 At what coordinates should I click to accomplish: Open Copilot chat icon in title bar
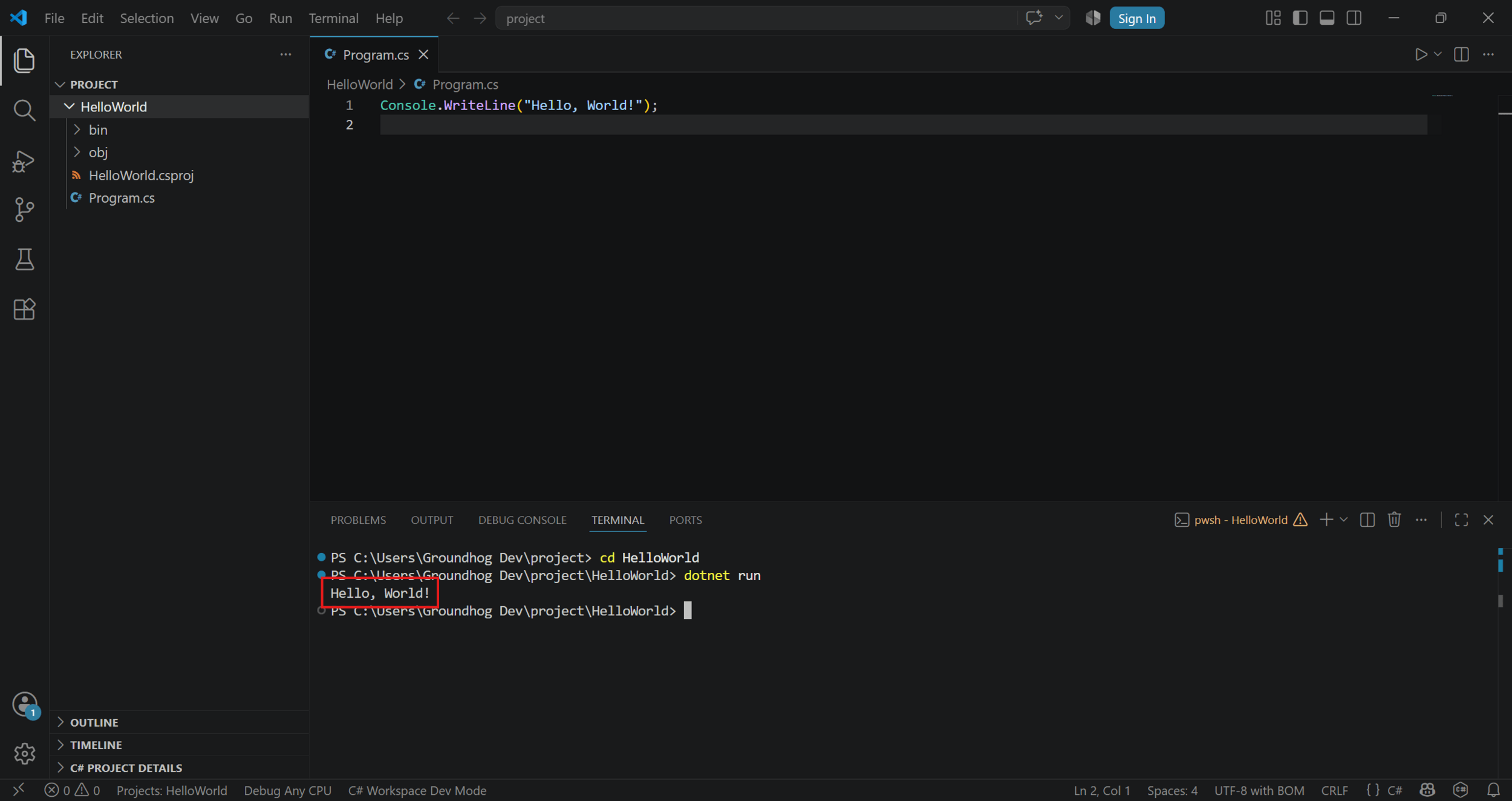pyautogui.click(x=1034, y=18)
